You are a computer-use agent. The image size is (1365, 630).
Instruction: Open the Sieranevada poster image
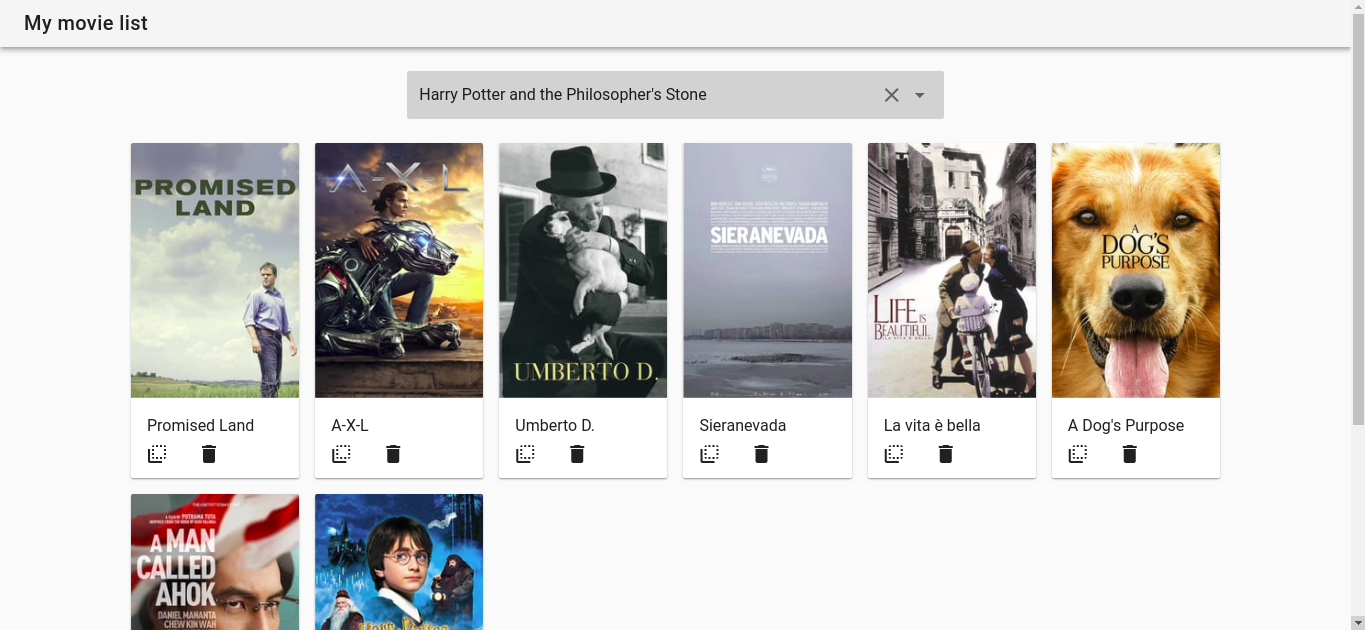tap(767, 270)
